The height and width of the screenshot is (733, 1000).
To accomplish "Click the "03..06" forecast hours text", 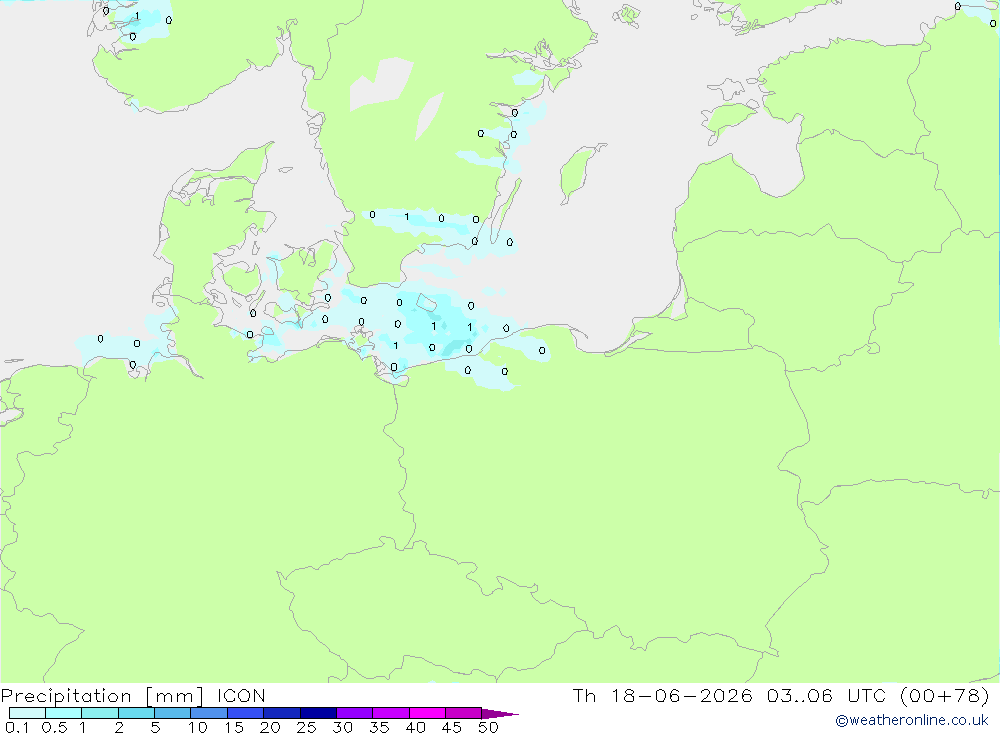I will (800, 696).
